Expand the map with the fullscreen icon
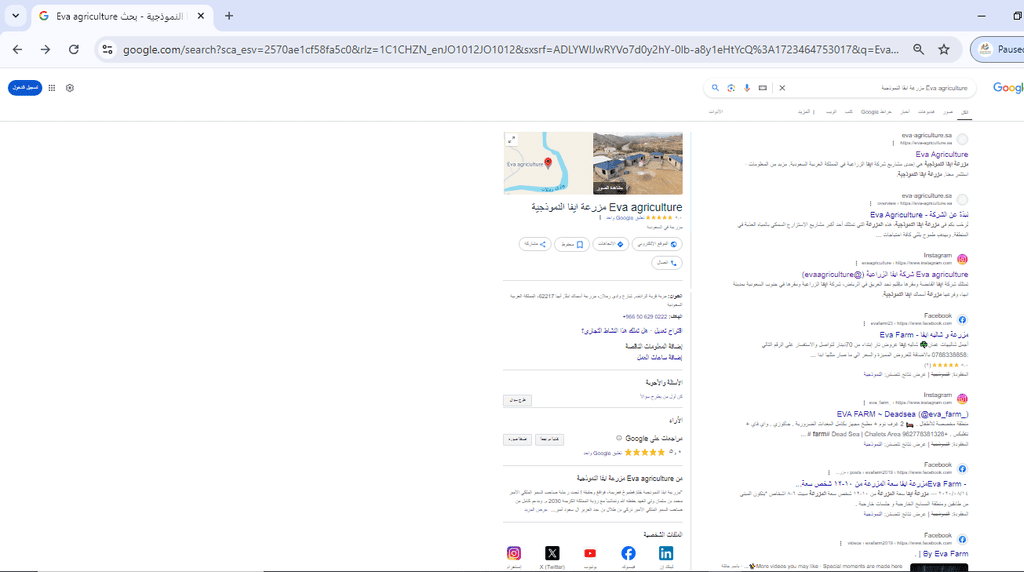1024x572 pixels. [512, 140]
